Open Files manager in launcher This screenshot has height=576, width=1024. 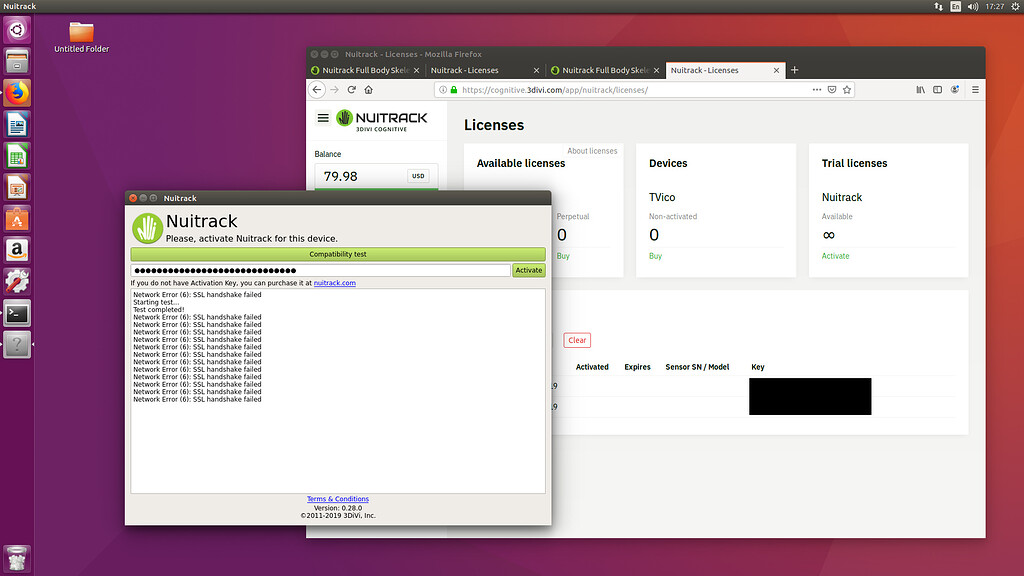coord(17,61)
